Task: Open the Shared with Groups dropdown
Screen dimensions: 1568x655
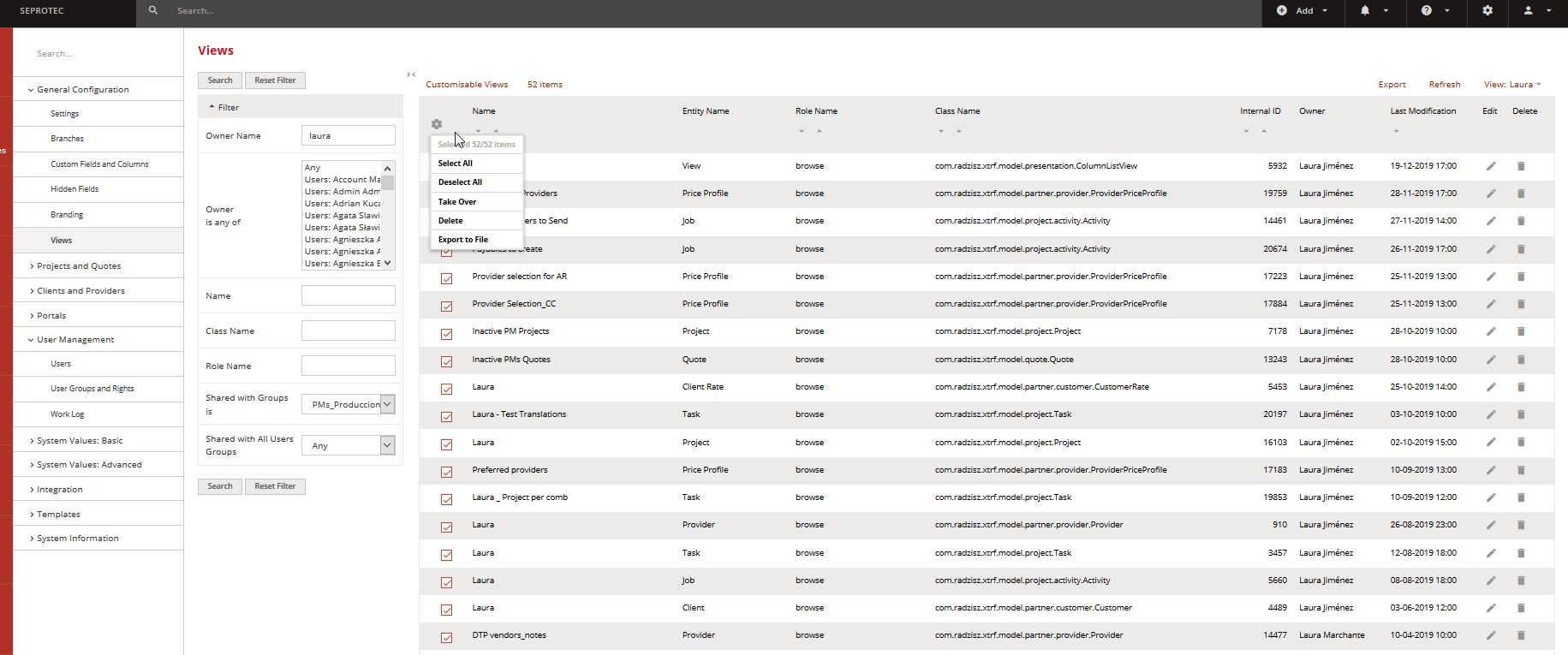Action: [348, 404]
